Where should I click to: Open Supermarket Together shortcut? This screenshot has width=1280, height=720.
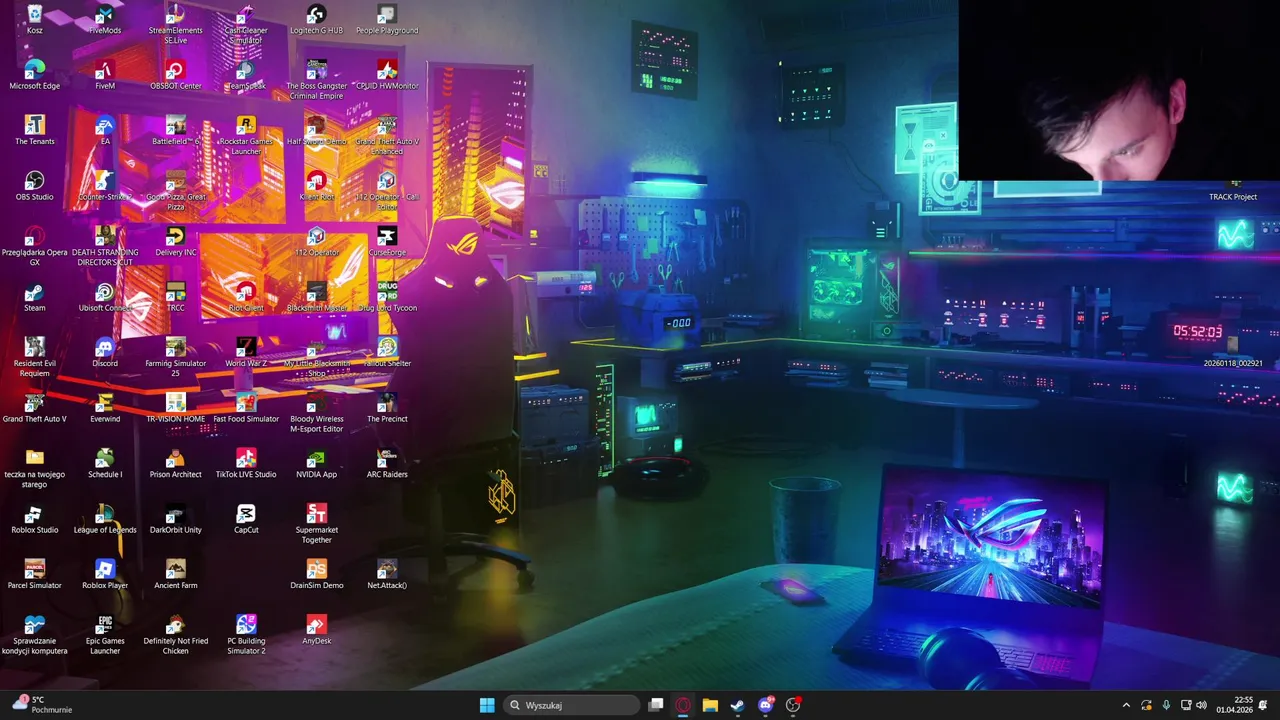pos(316,524)
